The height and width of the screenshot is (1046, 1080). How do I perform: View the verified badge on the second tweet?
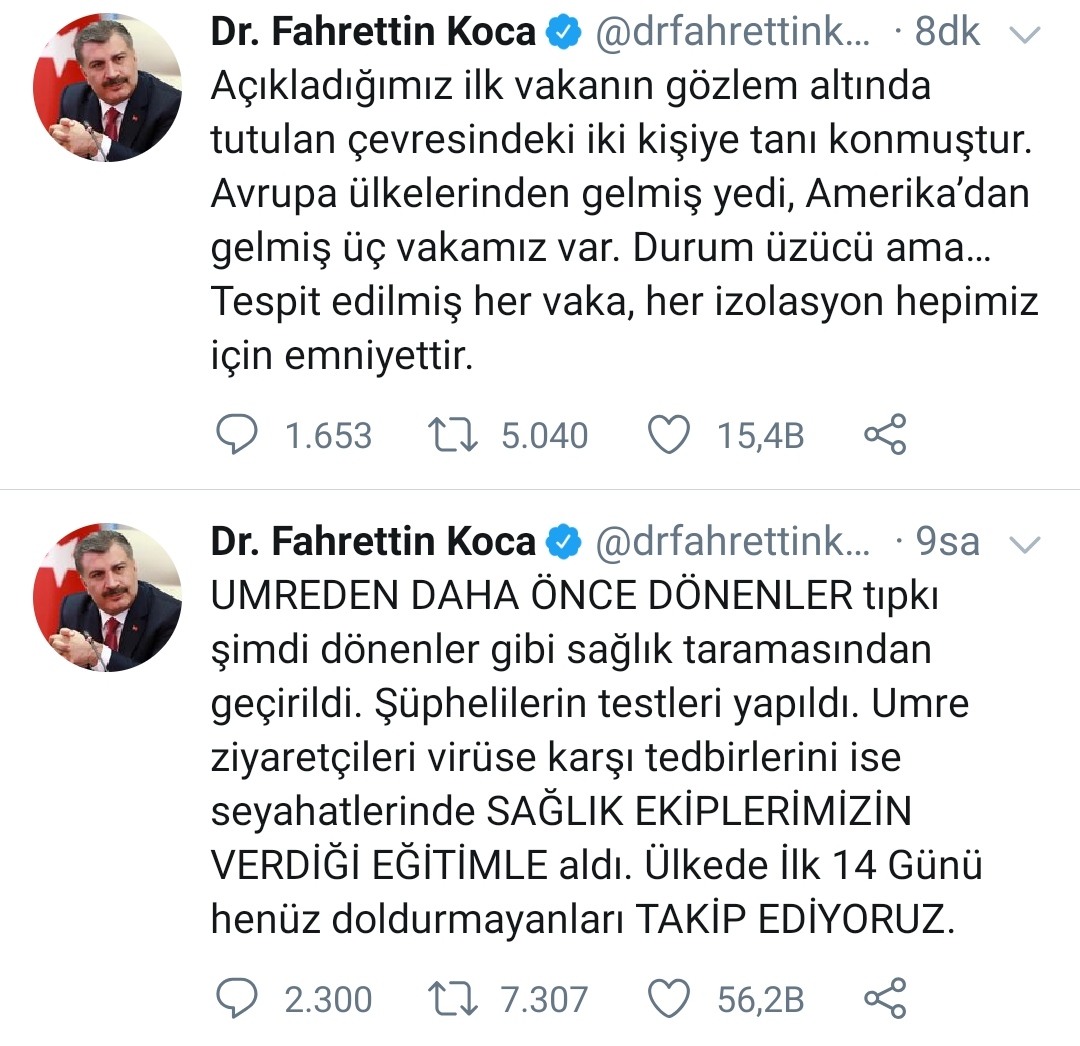pyautogui.click(x=563, y=543)
